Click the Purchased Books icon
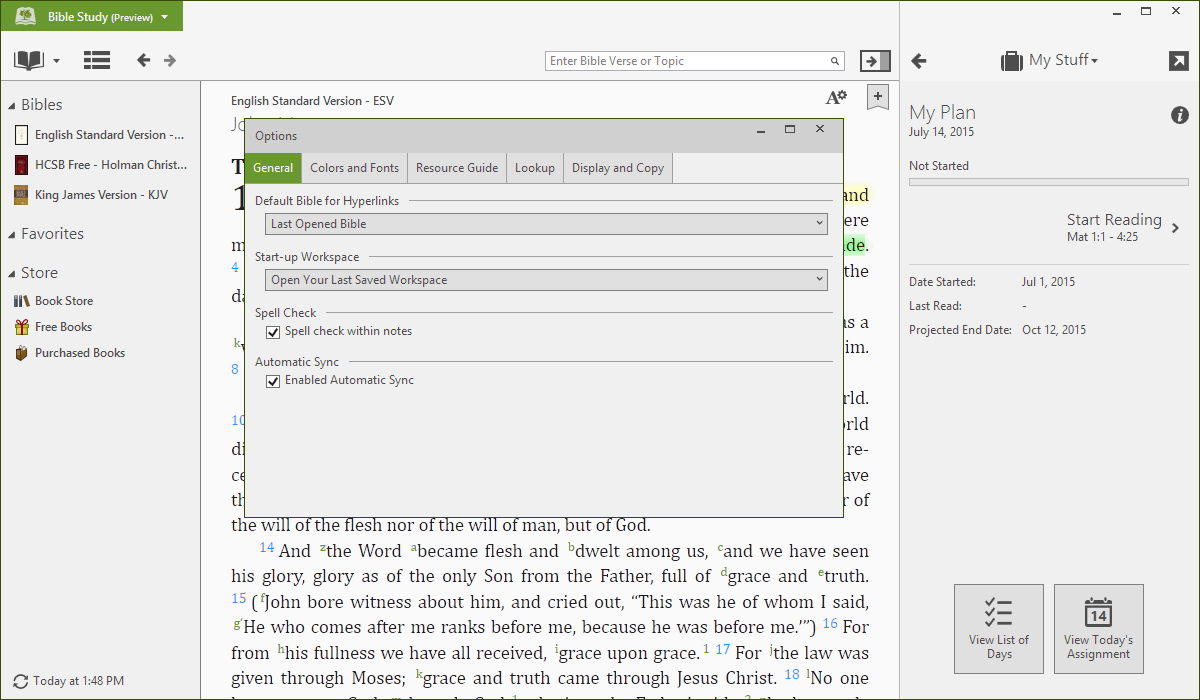 coord(21,353)
